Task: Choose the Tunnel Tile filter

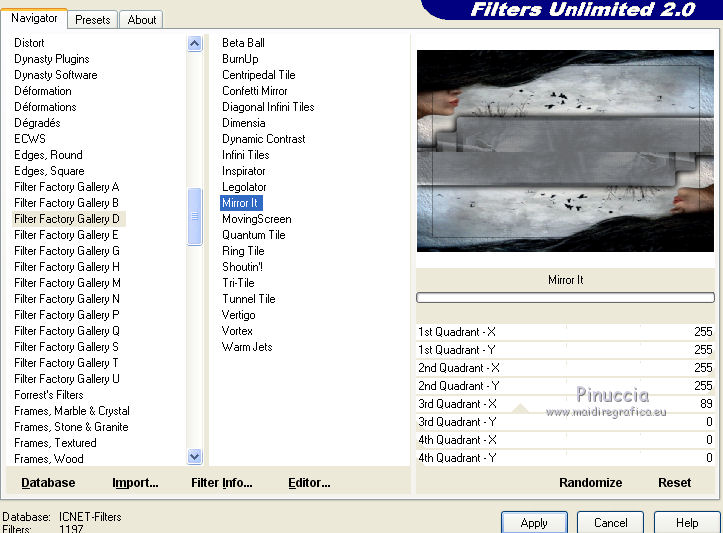Action: tap(249, 299)
